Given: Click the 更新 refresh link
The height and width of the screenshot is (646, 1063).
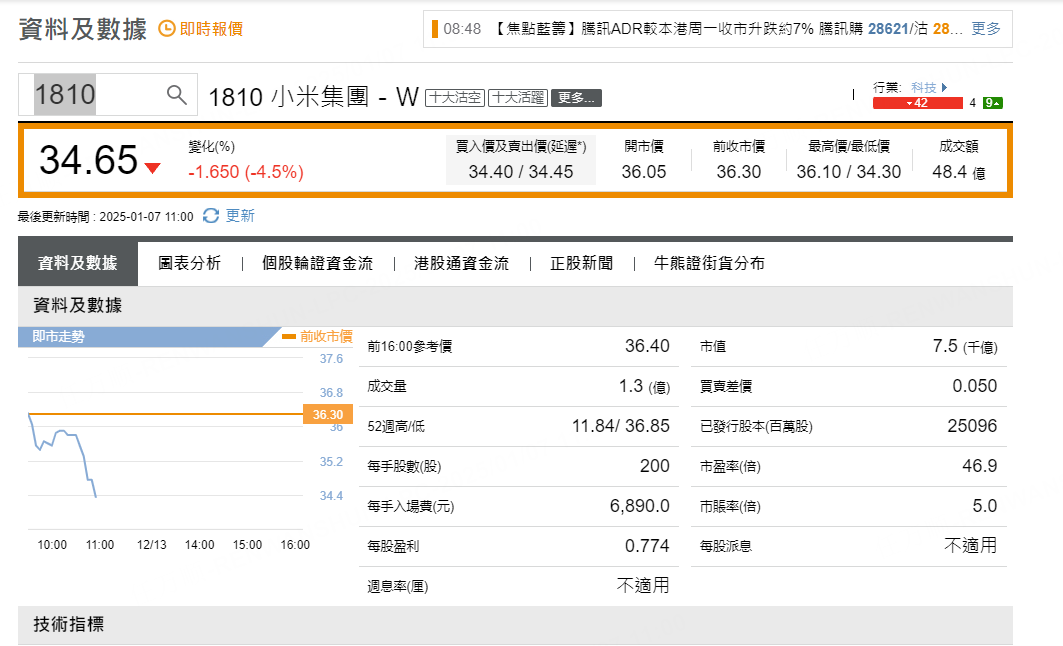Looking at the screenshot, I should click(240, 216).
